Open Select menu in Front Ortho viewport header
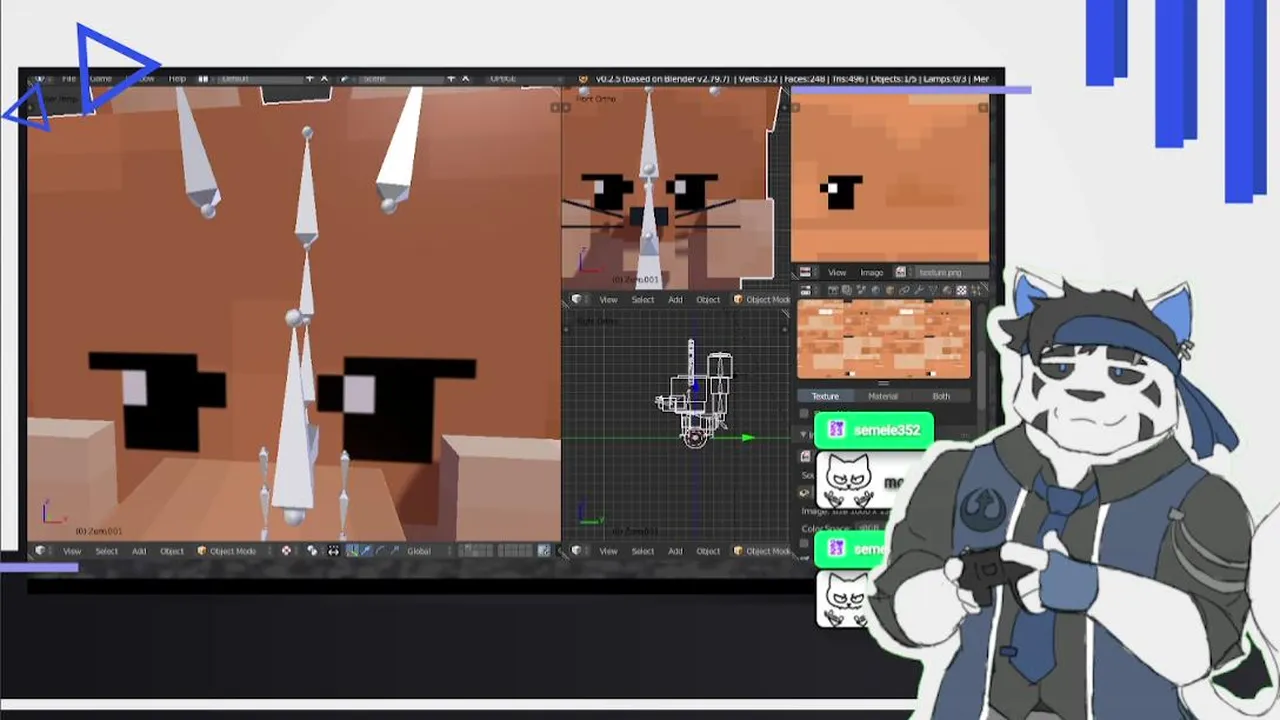1280x720 pixels. (642, 300)
